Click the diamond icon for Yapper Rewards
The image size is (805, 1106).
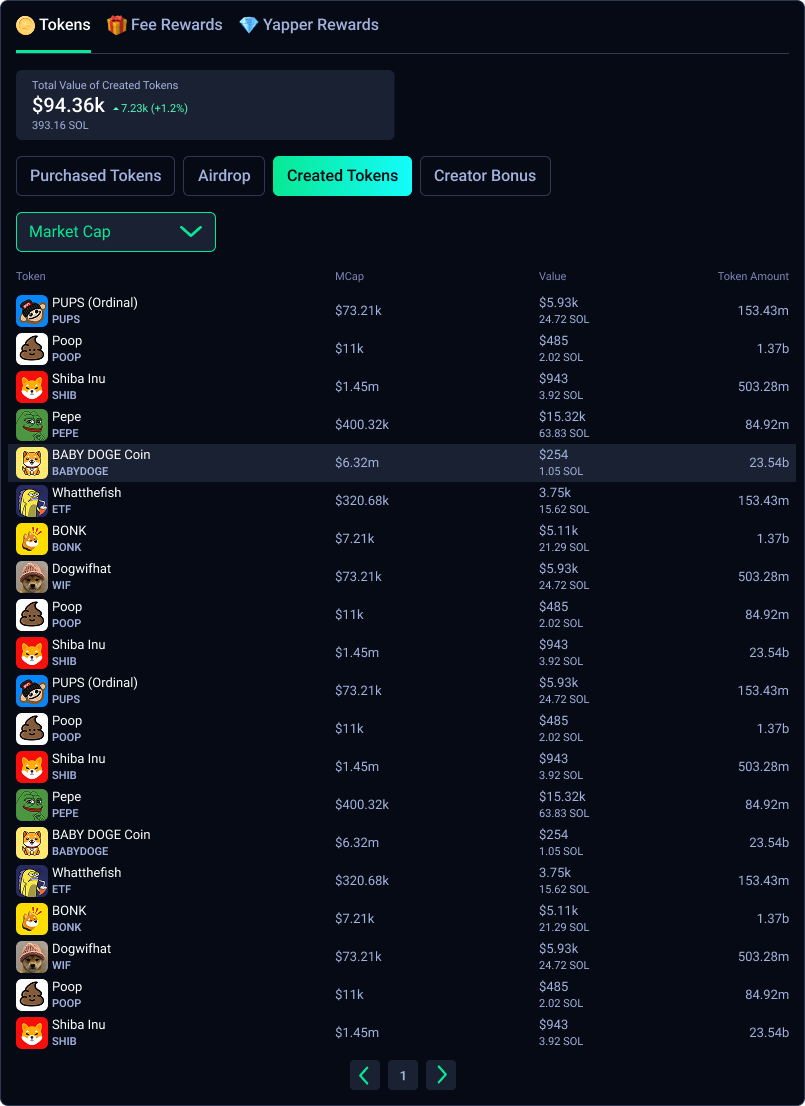tap(249, 25)
